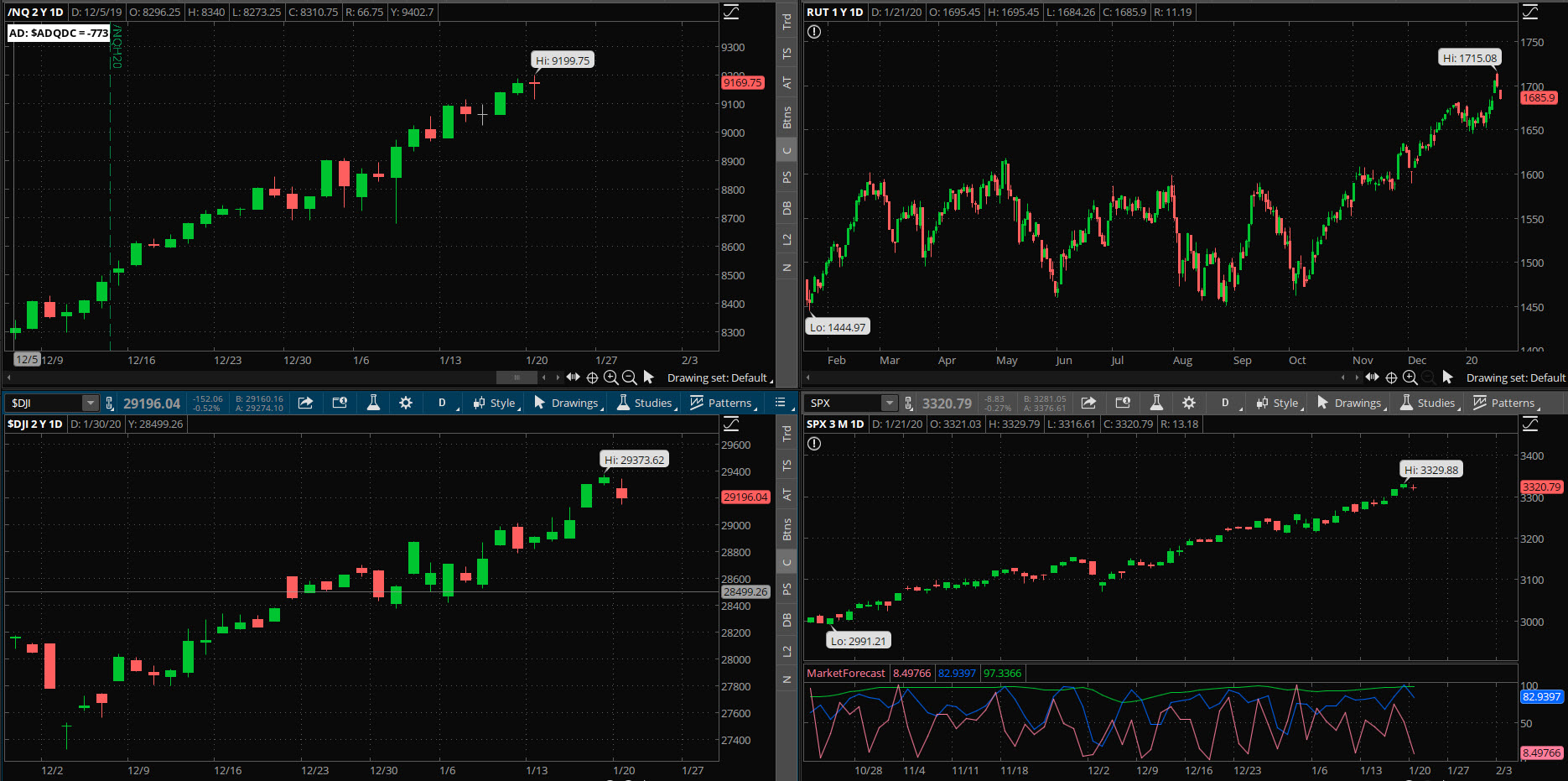The height and width of the screenshot is (781, 1568).
Task: Click MarketForecast study label
Action: pos(846,673)
